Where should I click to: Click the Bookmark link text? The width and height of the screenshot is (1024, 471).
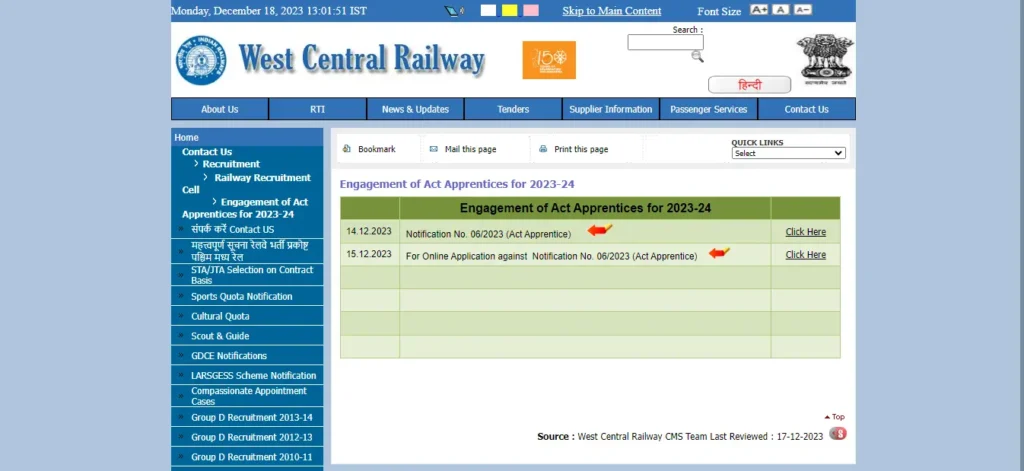coord(377,149)
